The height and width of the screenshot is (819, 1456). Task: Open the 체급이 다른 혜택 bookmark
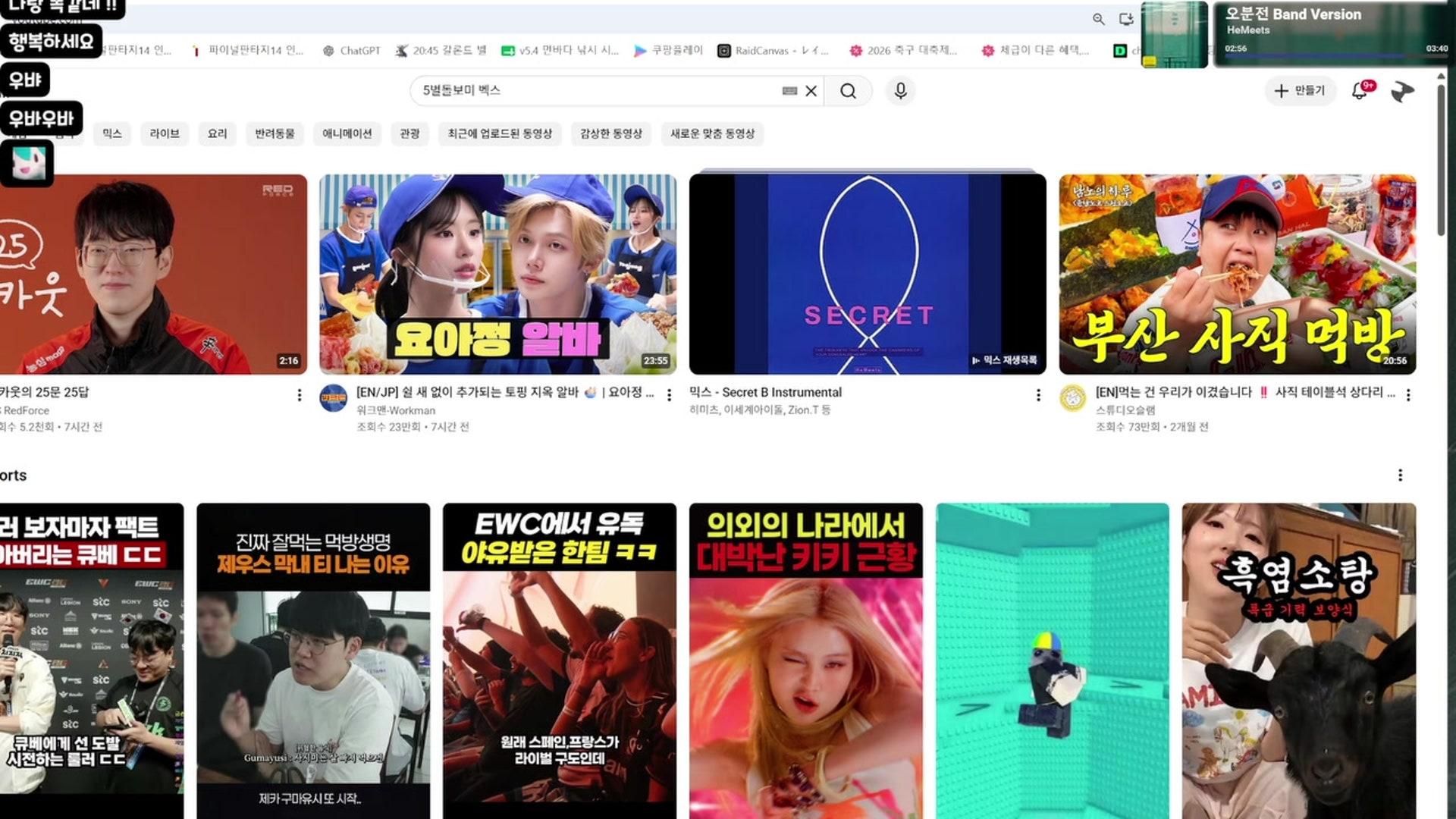pos(1035,51)
